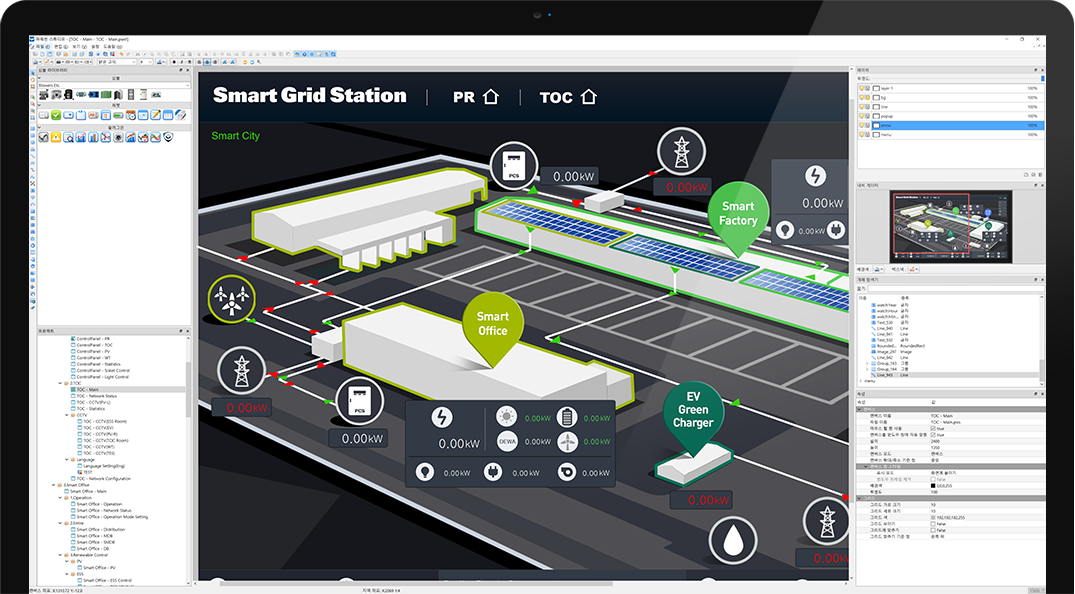Open 'TOC - Network Status' in the project tree
The height and width of the screenshot is (594, 1075).
pyautogui.click(x=97, y=396)
